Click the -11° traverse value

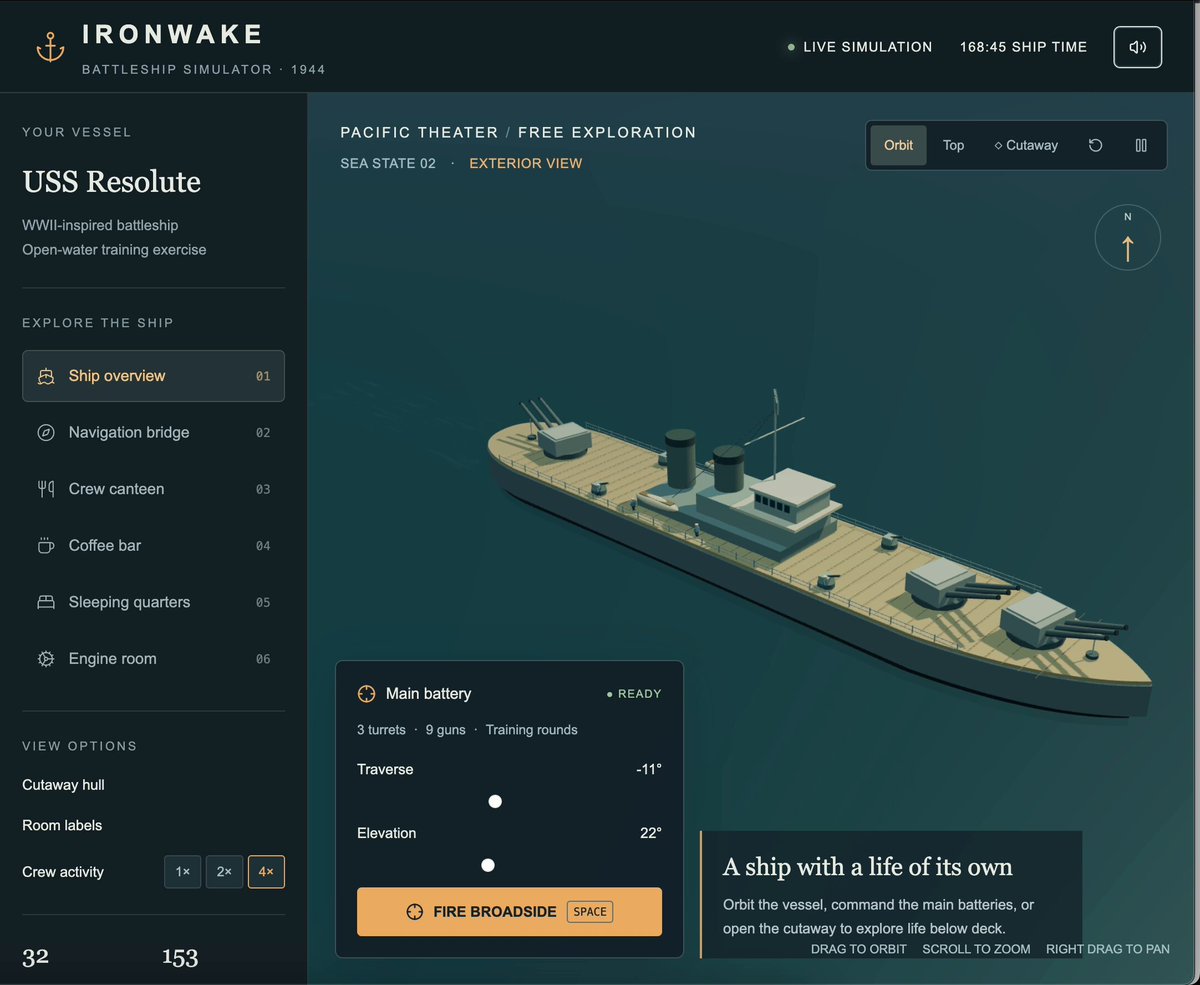(x=648, y=769)
